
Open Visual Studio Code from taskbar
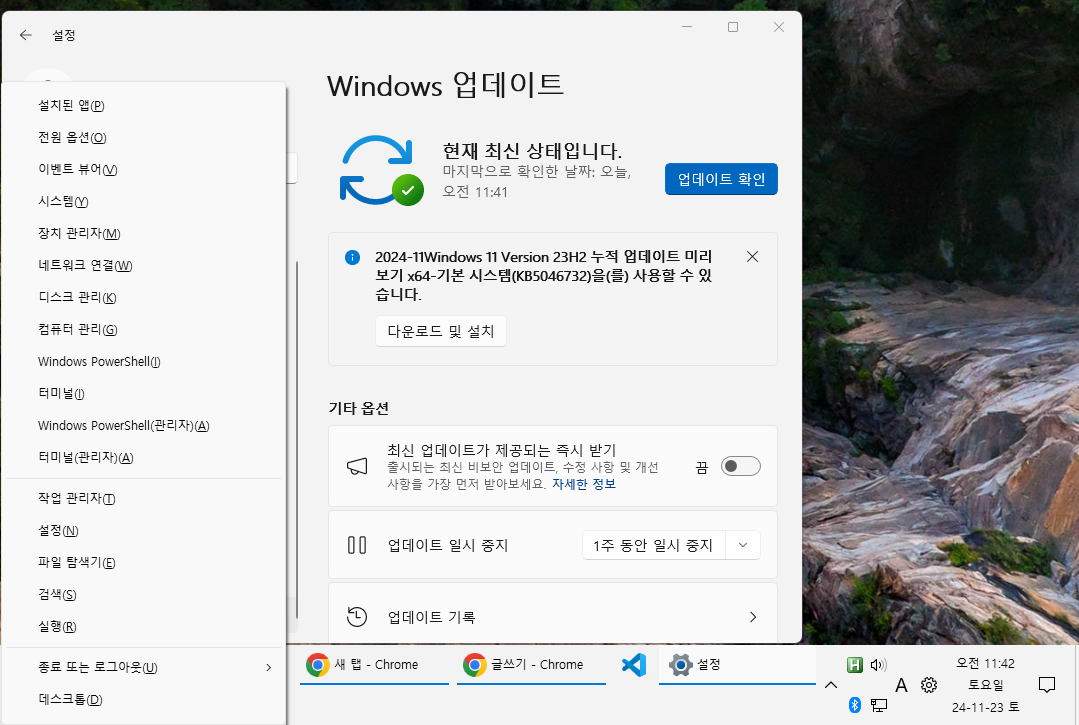tap(633, 664)
